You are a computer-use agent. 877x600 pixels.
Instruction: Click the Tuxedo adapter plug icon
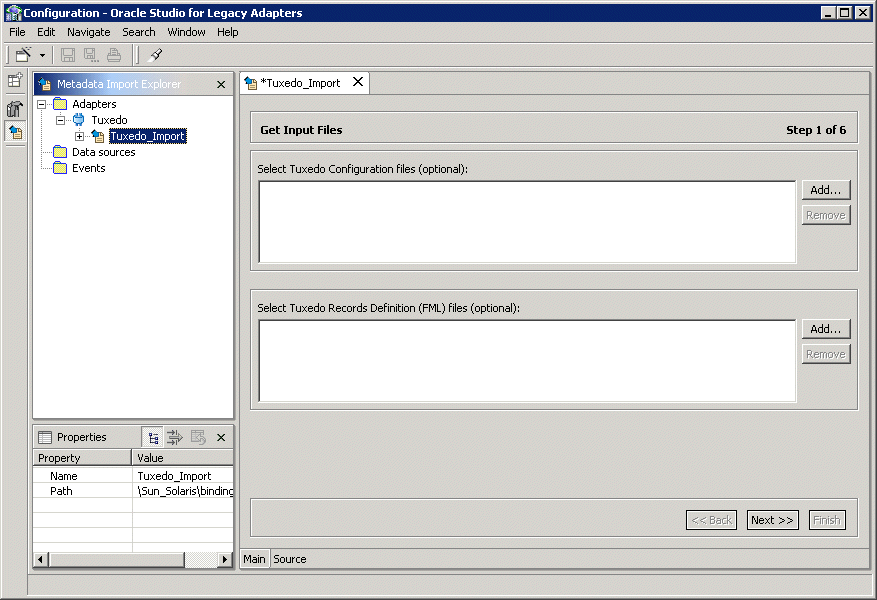[79, 120]
